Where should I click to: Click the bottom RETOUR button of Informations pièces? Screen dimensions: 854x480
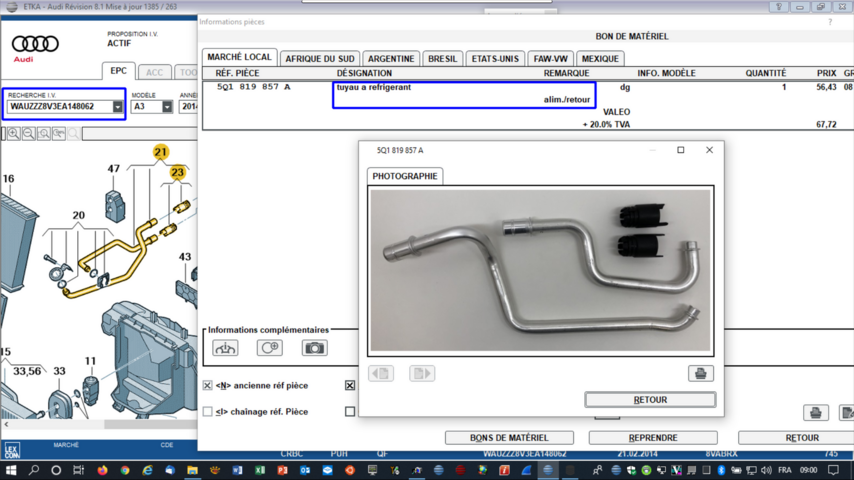[796, 438]
